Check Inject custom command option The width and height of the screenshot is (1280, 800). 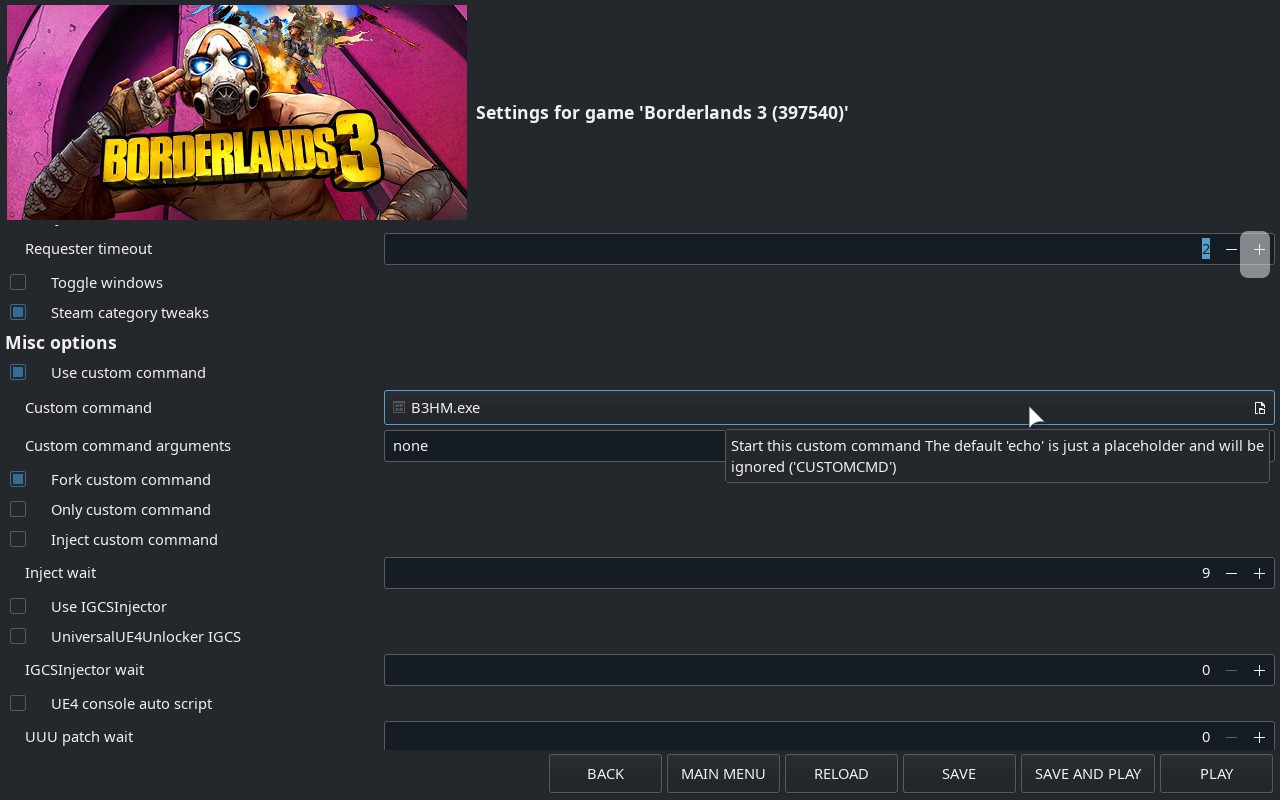tap(18, 539)
